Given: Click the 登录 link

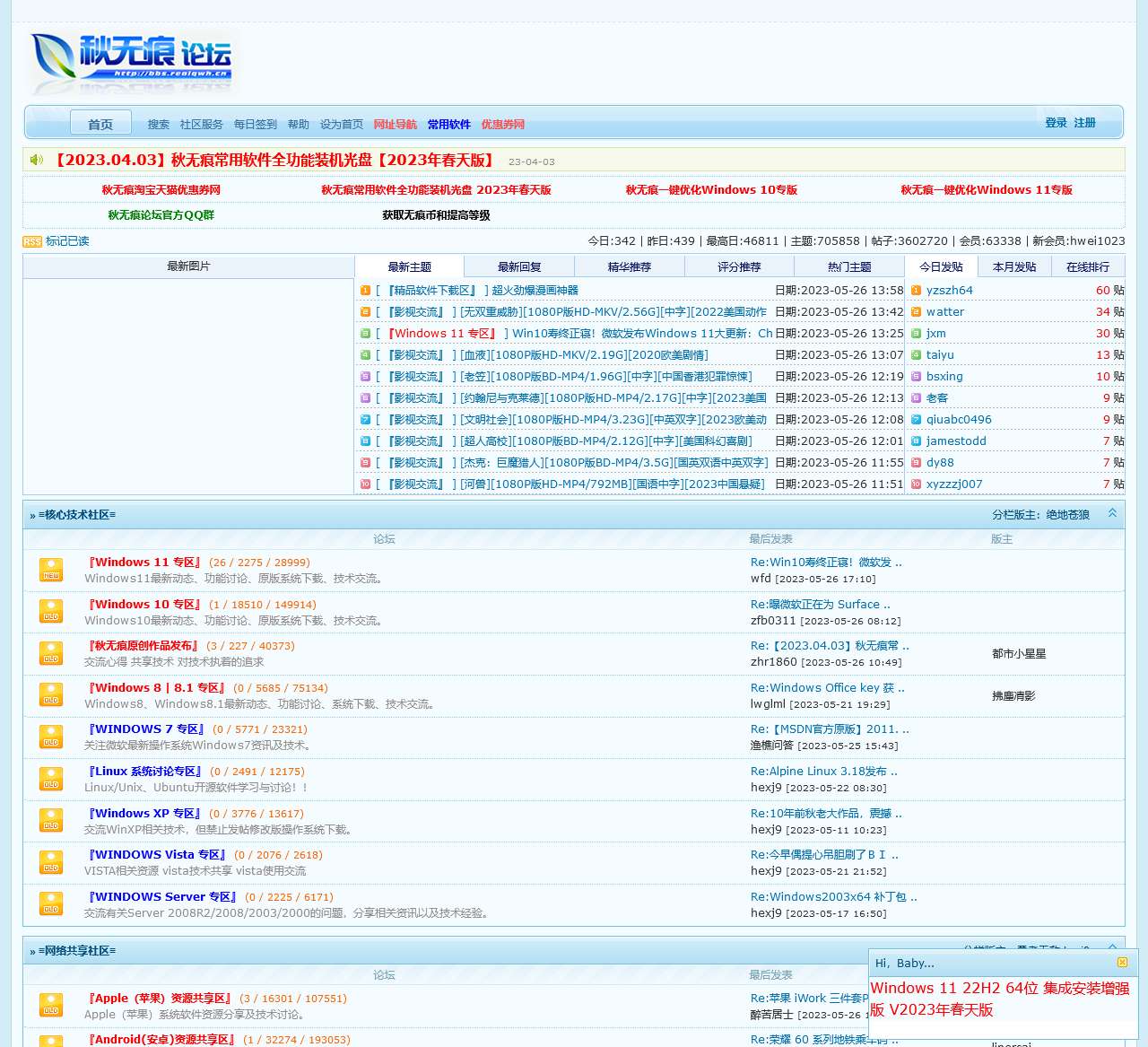Looking at the screenshot, I should [x=1056, y=123].
